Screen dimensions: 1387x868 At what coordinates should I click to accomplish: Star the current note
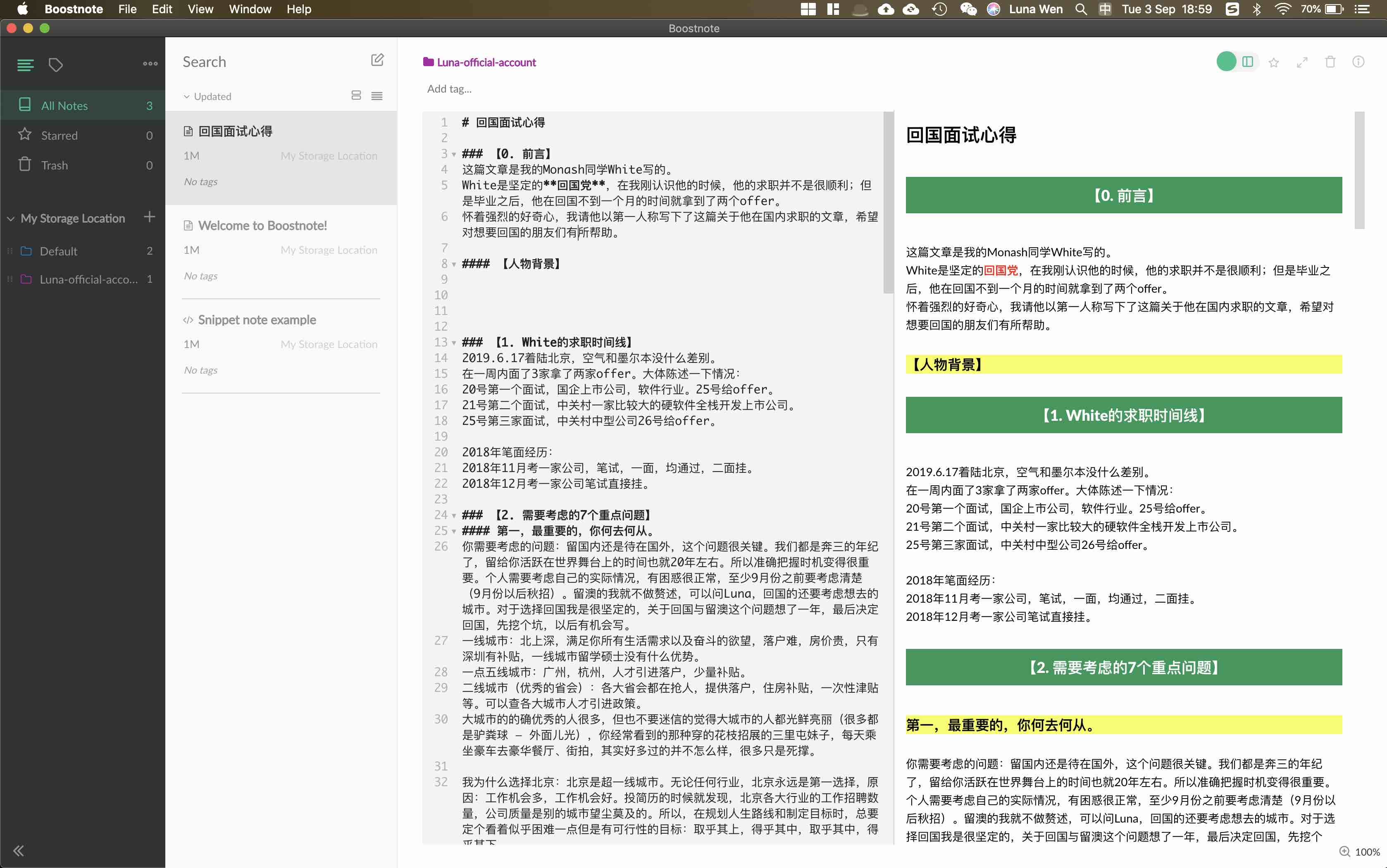[1273, 62]
